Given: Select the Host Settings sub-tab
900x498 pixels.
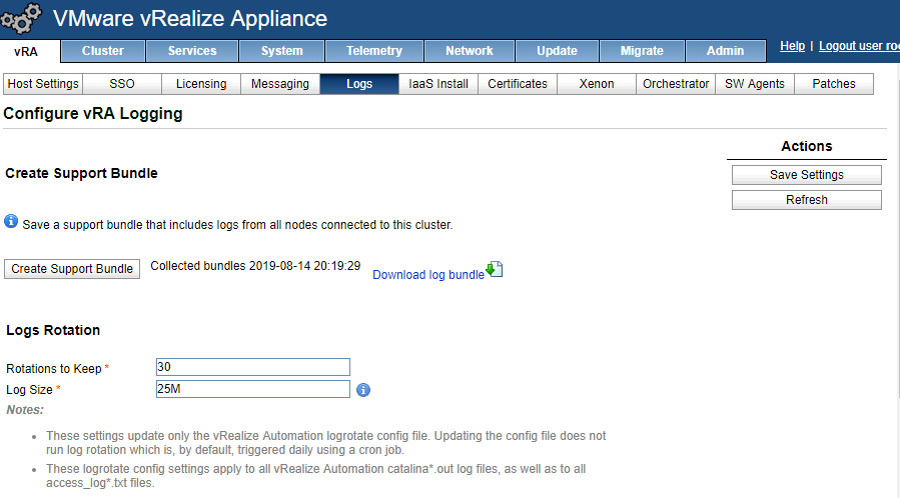Looking at the screenshot, I should coord(42,84).
